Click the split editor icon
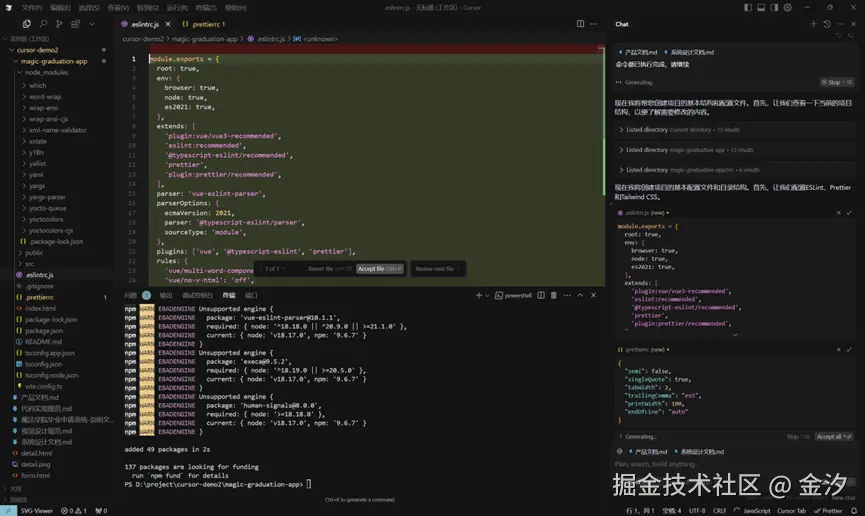 (580, 24)
